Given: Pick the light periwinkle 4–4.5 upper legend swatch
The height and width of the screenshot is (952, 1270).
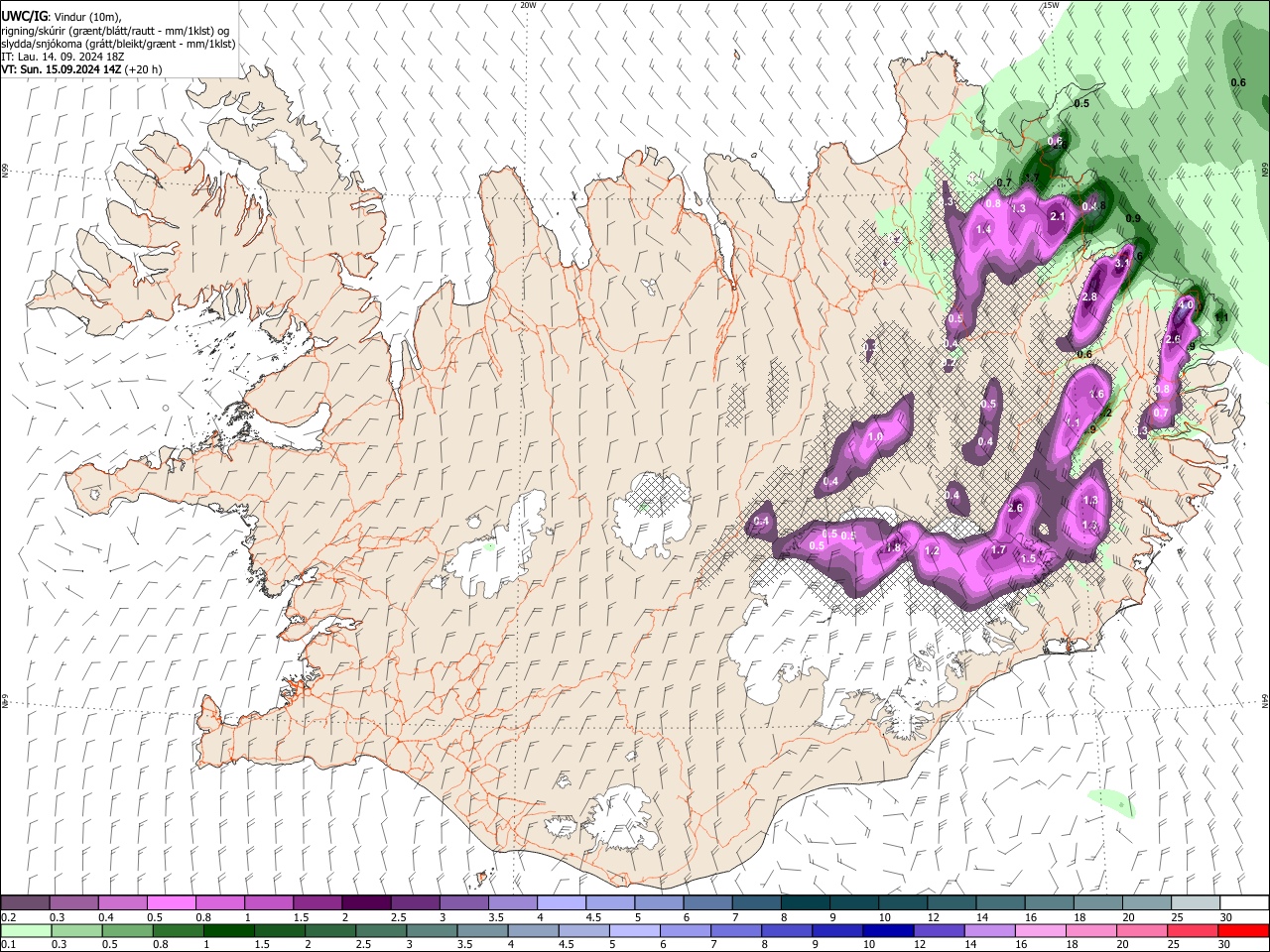Looking at the screenshot, I should click(561, 903).
